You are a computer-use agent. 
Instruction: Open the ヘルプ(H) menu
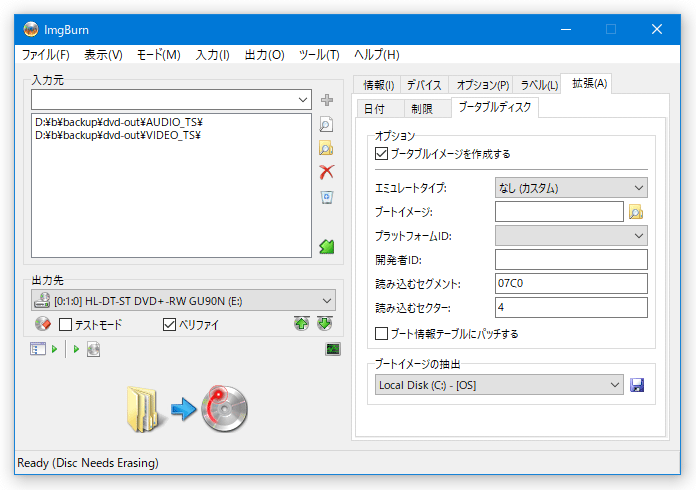(377, 55)
